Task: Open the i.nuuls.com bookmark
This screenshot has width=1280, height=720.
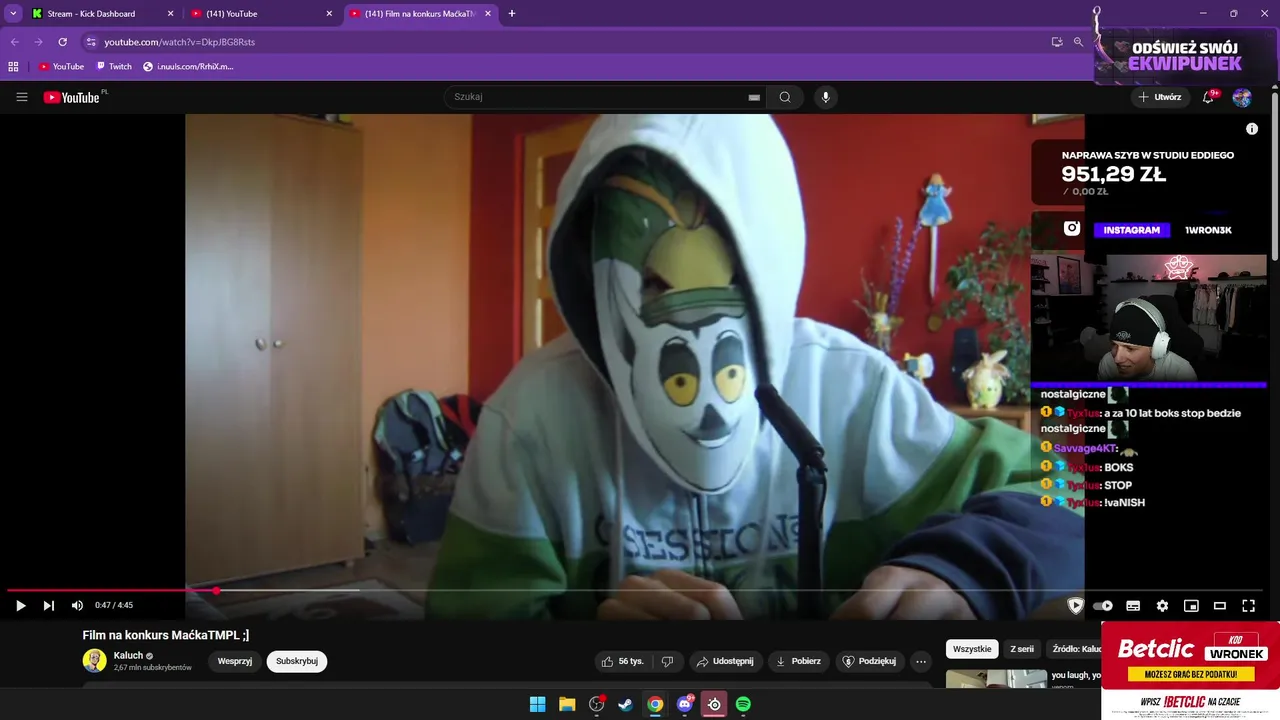Action: click(189, 67)
